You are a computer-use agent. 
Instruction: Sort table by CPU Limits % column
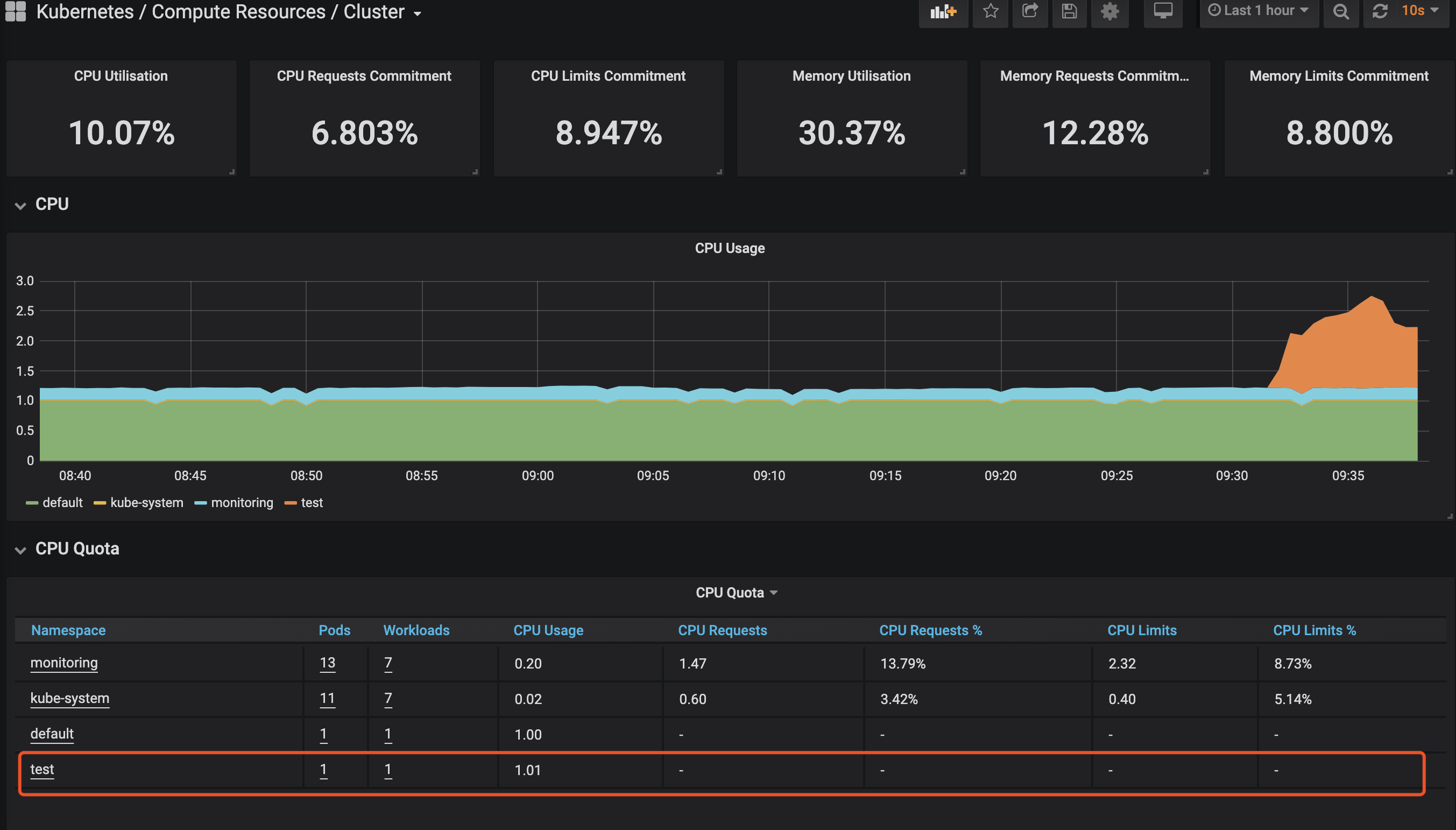1314,630
